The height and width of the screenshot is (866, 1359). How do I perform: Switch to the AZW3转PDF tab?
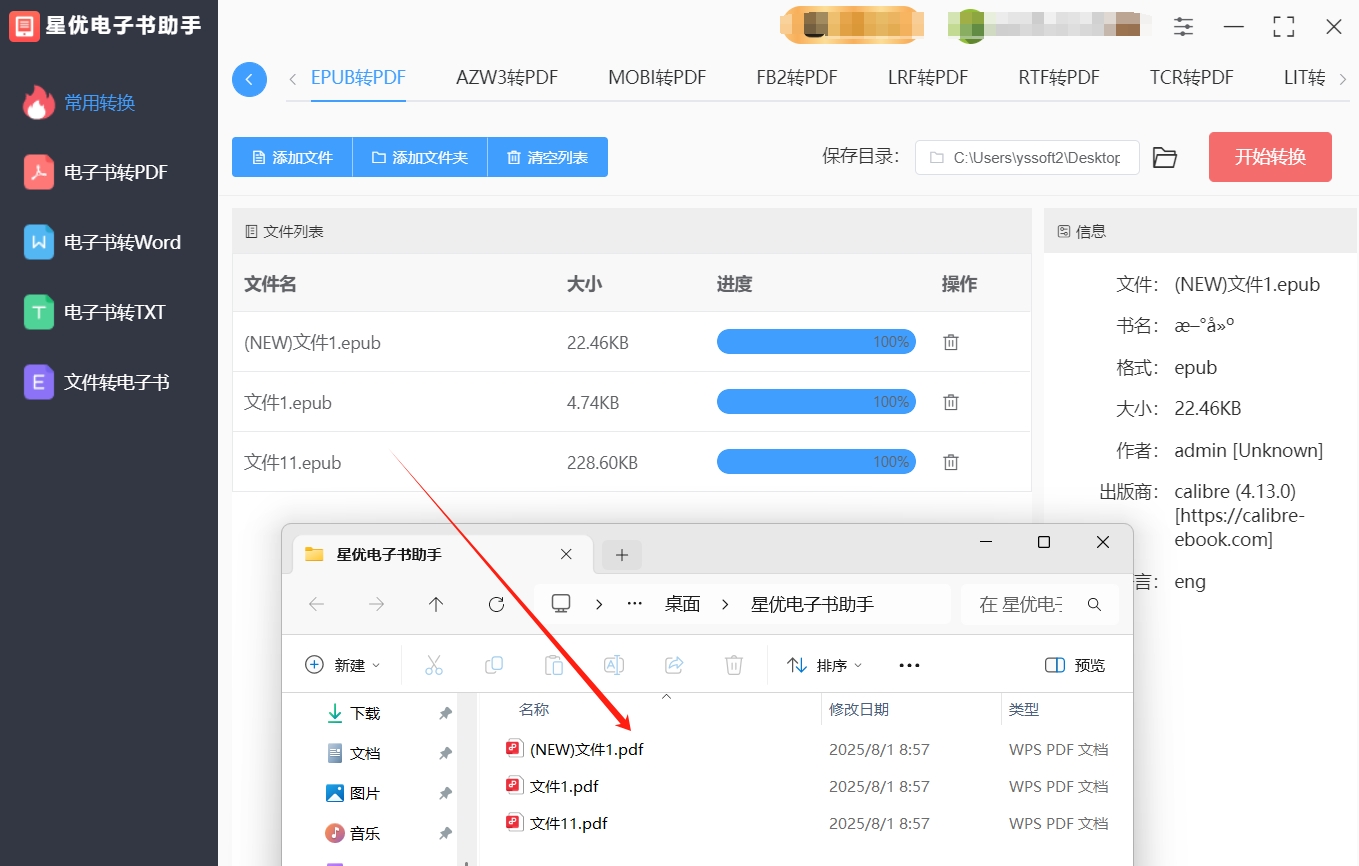(507, 78)
